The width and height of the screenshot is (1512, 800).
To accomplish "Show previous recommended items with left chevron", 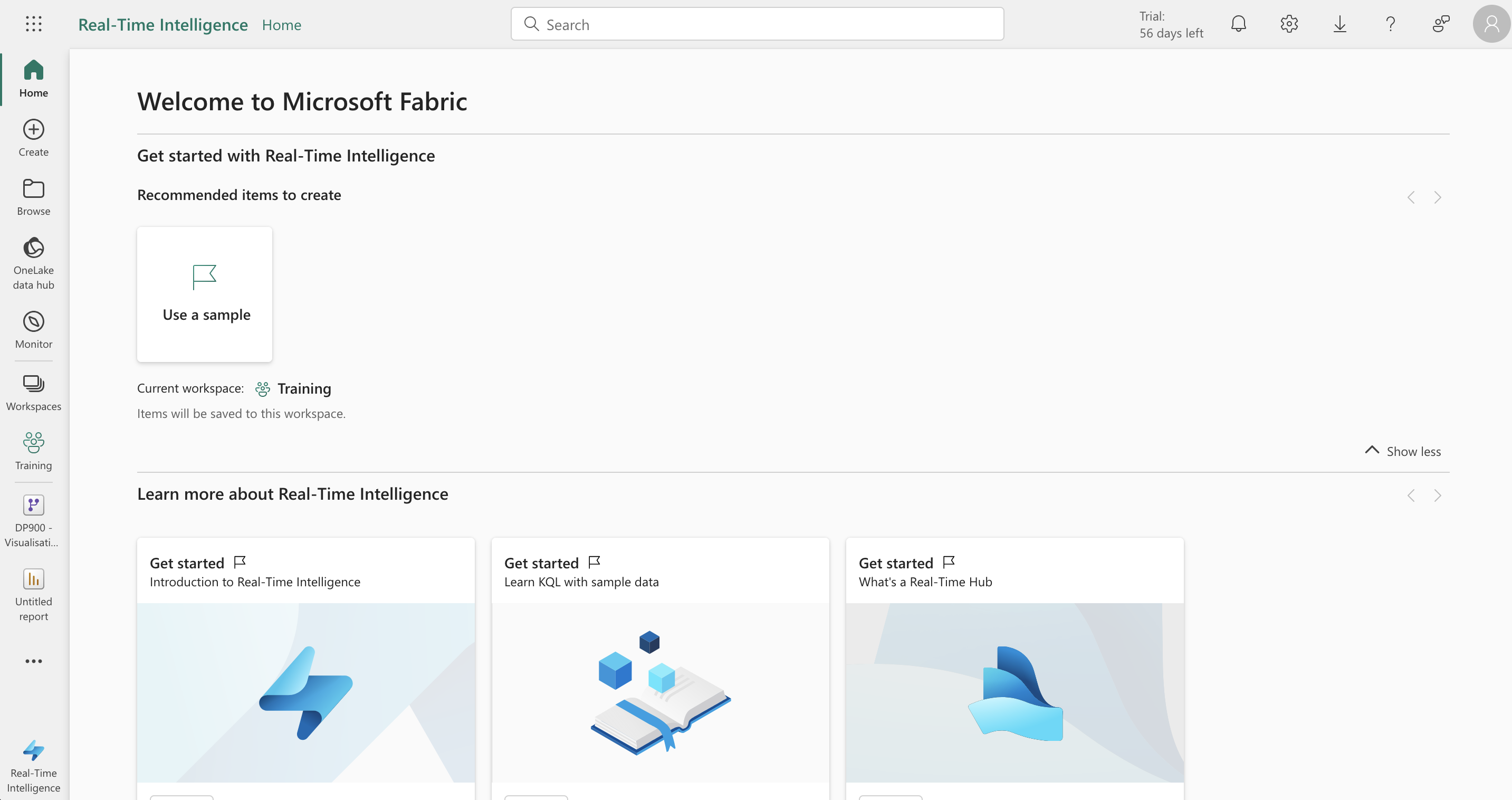I will tap(1411, 197).
